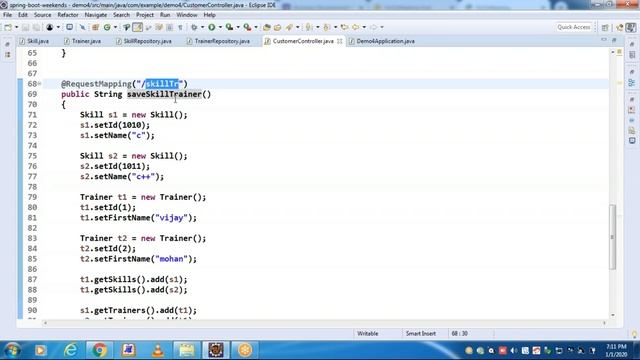
Task: Open the Window menu
Action: (x=187, y=15)
